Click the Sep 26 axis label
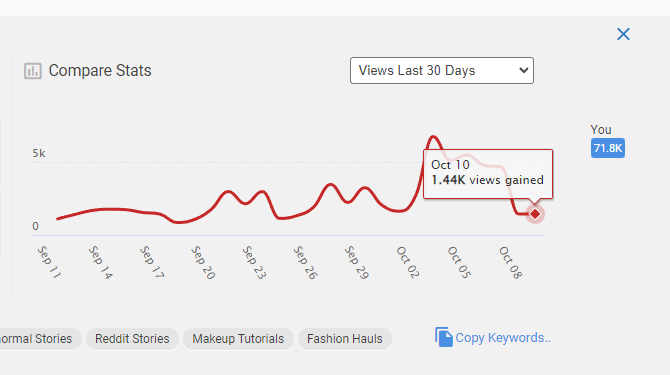Image resolution: width=670 pixels, height=375 pixels. tap(305, 262)
